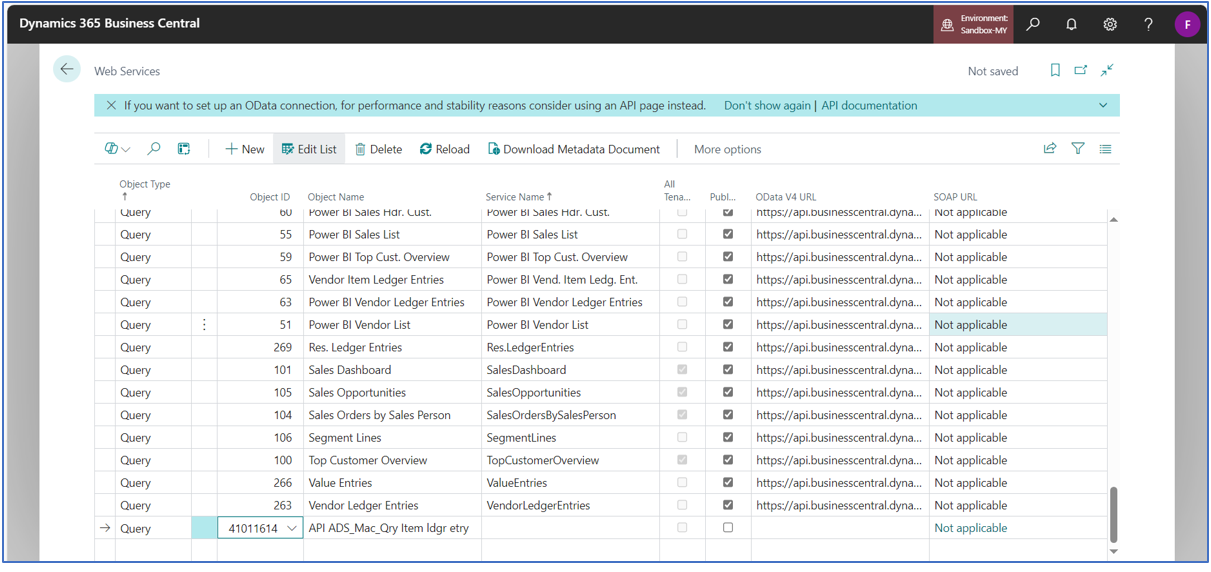This screenshot has width=1211, height=572.
Task: Open the Object ID 41011614 dropdown
Action: (x=292, y=528)
